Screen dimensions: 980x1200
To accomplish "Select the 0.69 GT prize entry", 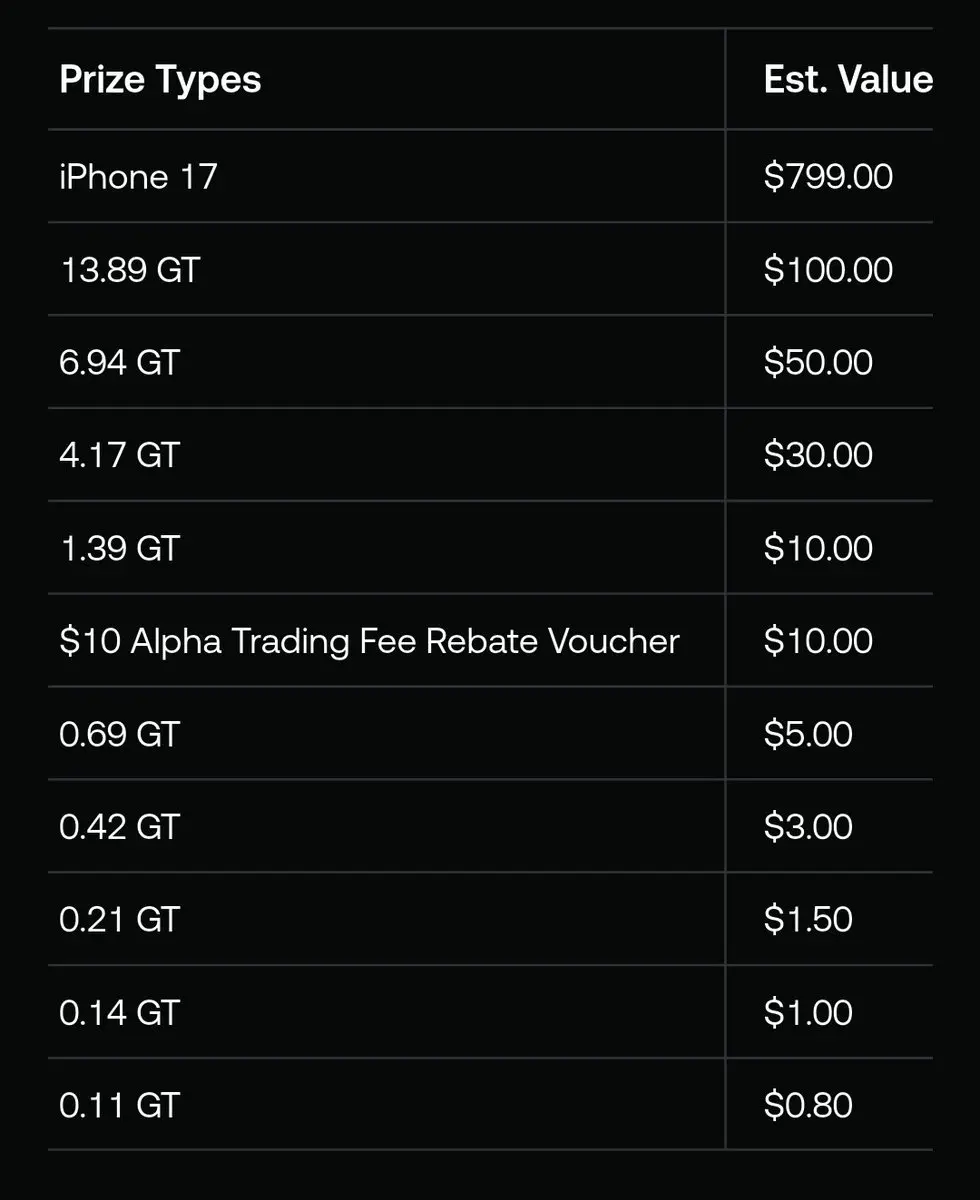I will 119,734.
